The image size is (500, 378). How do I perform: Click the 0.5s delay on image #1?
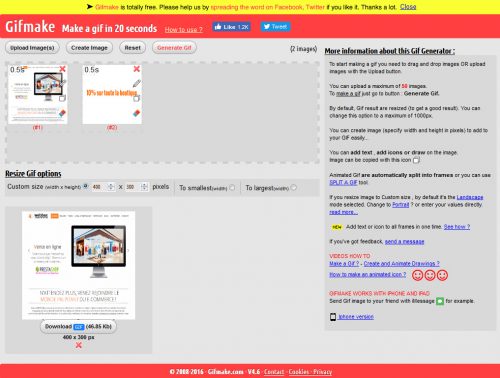click(17, 70)
